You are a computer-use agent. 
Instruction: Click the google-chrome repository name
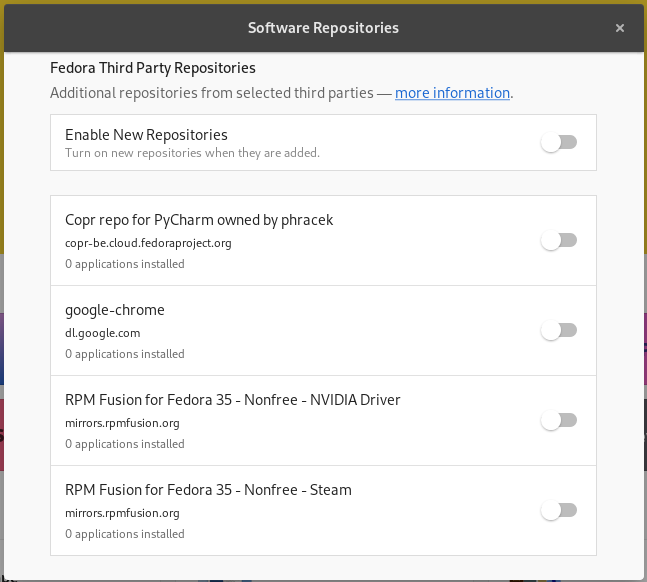point(115,310)
